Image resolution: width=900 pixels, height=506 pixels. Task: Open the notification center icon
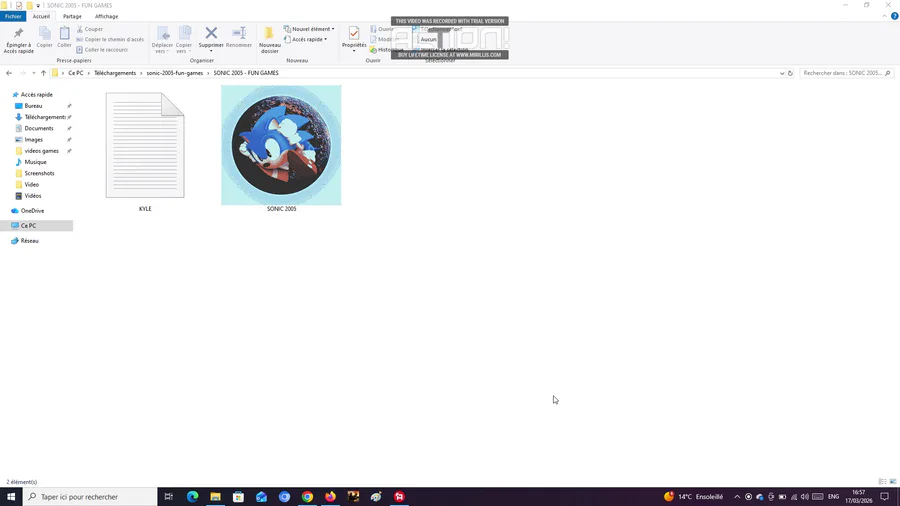885,497
